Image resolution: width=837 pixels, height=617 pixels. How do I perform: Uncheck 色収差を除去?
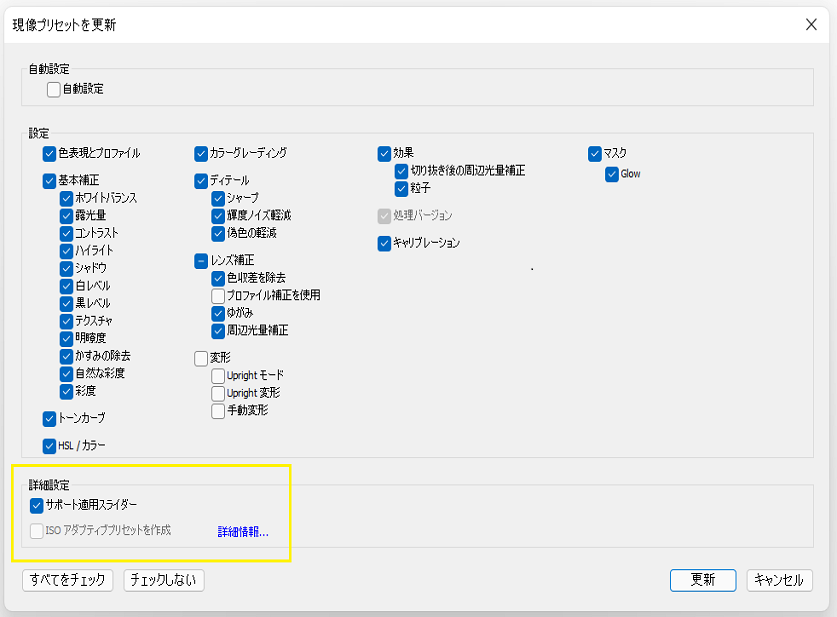pos(218,279)
